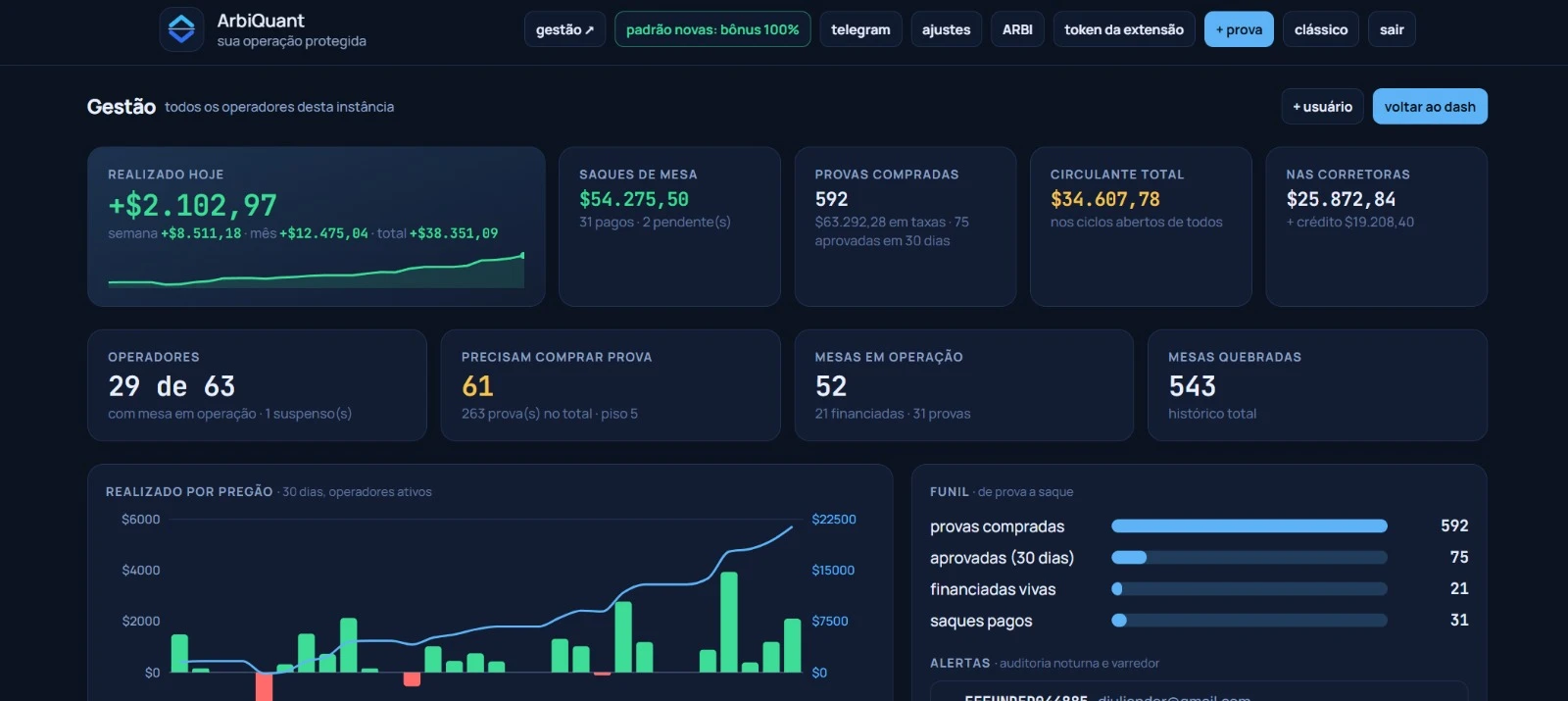Click the $6000 left axis label
The image size is (1568, 701).
[x=141, y=520]
